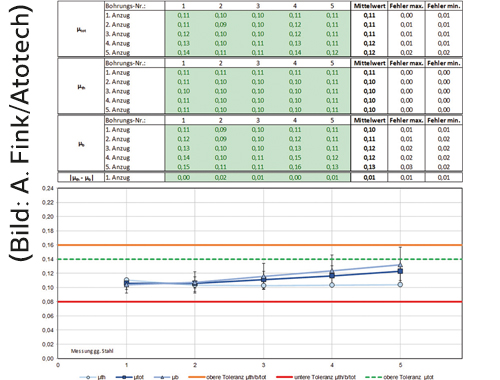This screenshot has width=500, height=380.
Task: Click the green dashed tolerance line in chart
Action: click(x=260, y=259)
